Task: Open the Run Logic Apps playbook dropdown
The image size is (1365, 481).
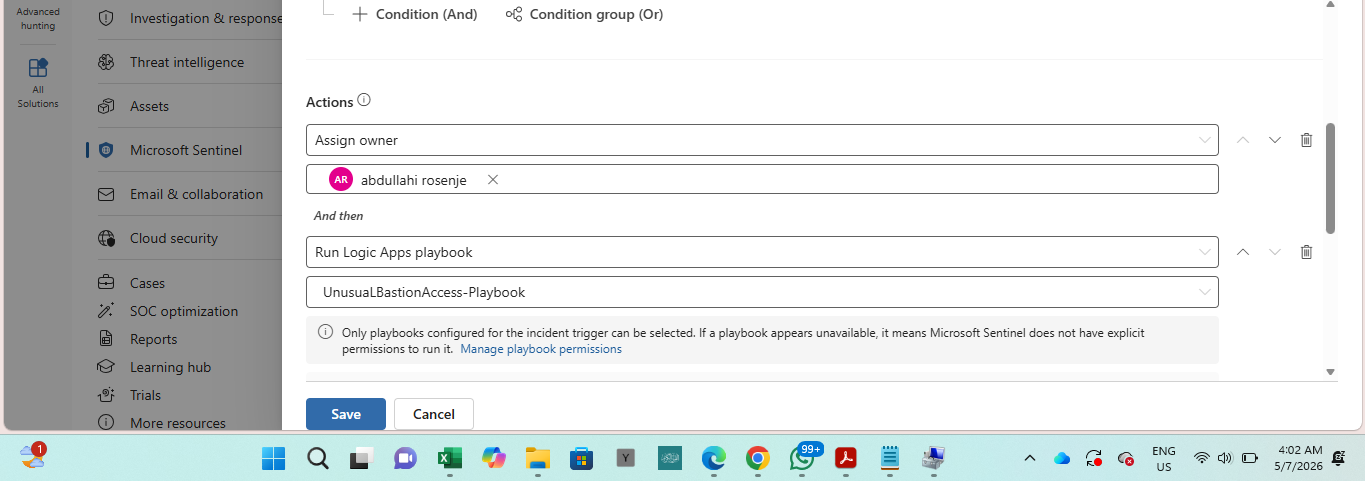Action: coord(762,252)
